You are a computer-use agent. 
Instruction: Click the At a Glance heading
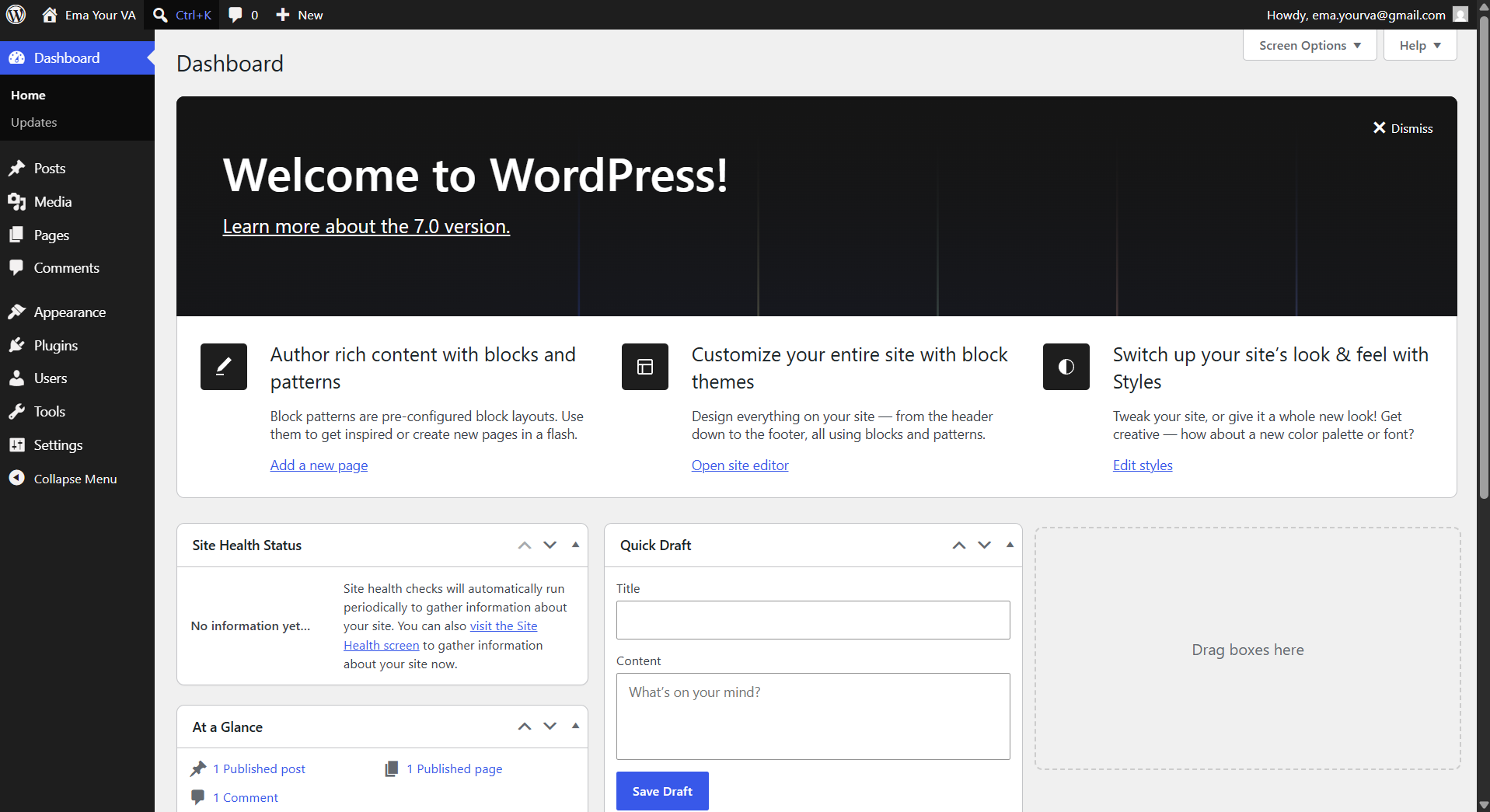pyautogui.click(x=228, y=727)
